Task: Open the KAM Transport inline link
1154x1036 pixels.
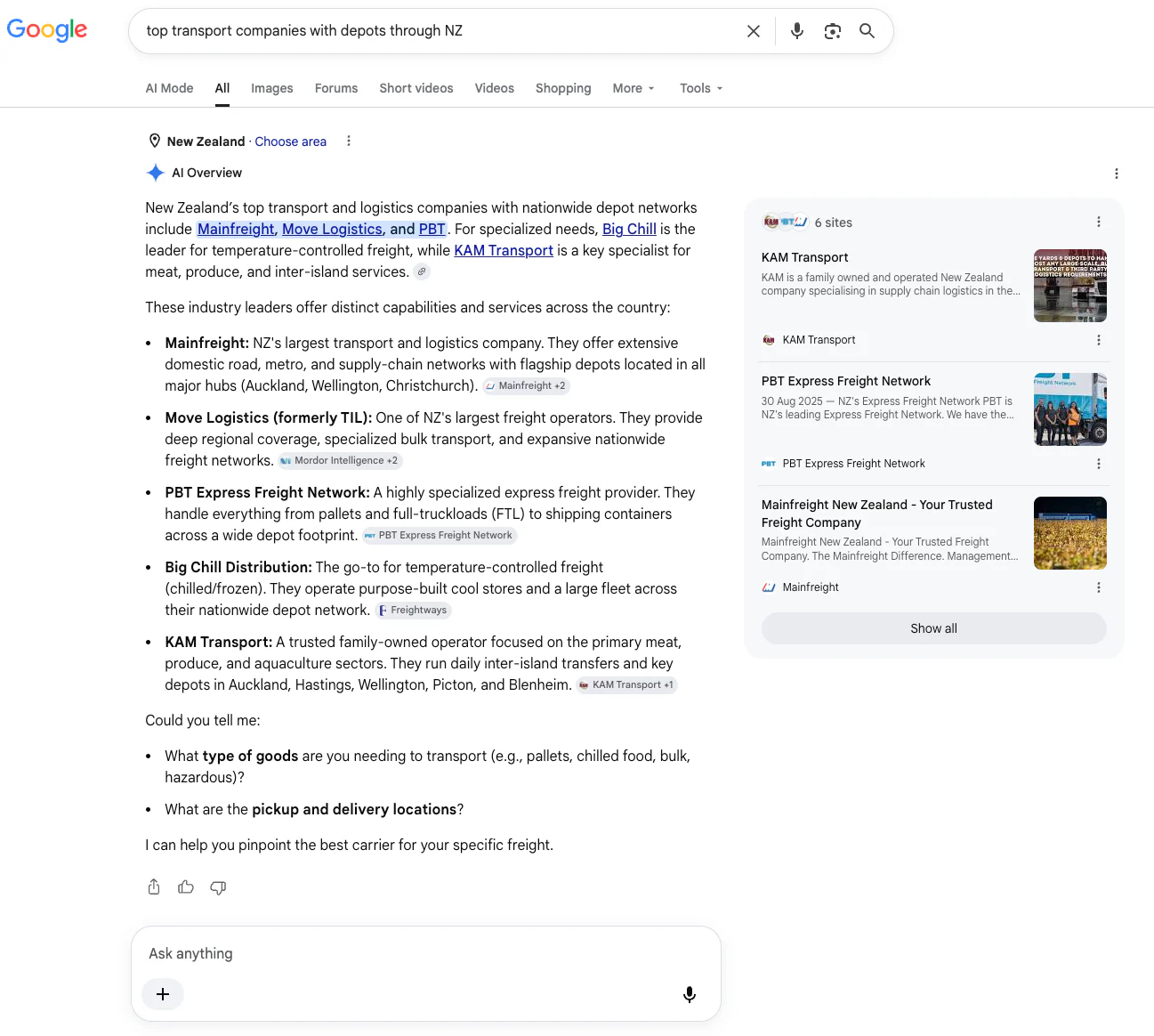Action: [504, 250]
